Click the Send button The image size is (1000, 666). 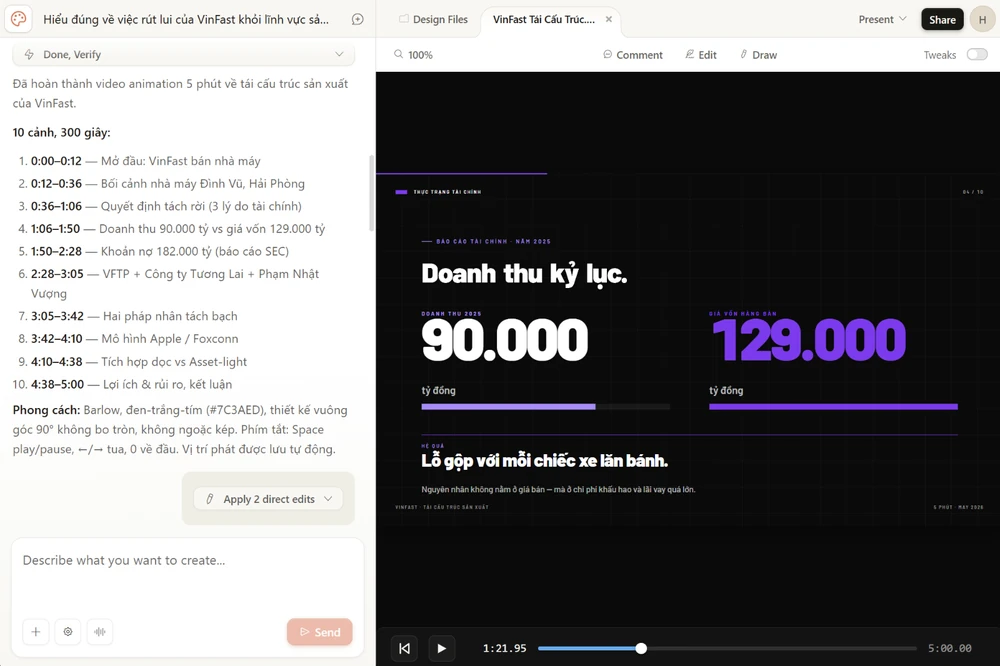point(320,632)
